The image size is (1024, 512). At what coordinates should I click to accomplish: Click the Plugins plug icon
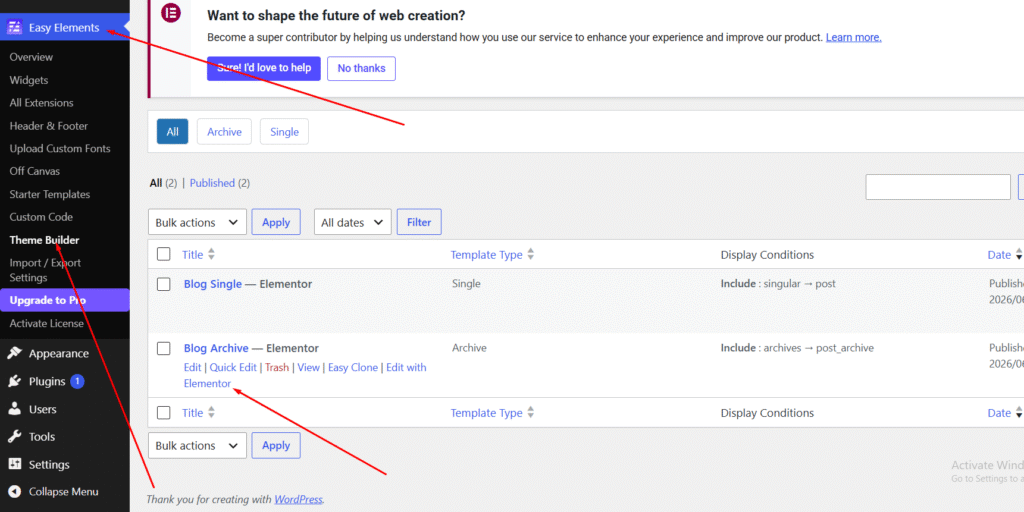click(14, 381)
